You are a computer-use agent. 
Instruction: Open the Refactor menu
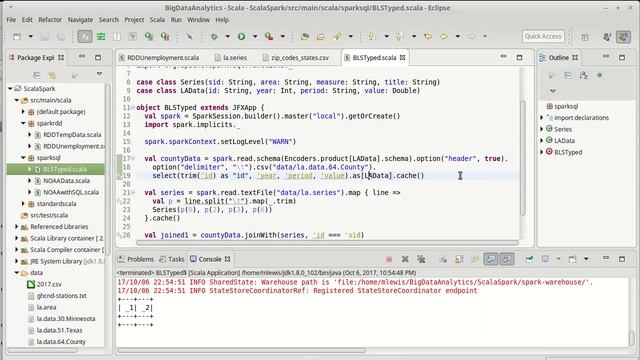tap(50, 20)
